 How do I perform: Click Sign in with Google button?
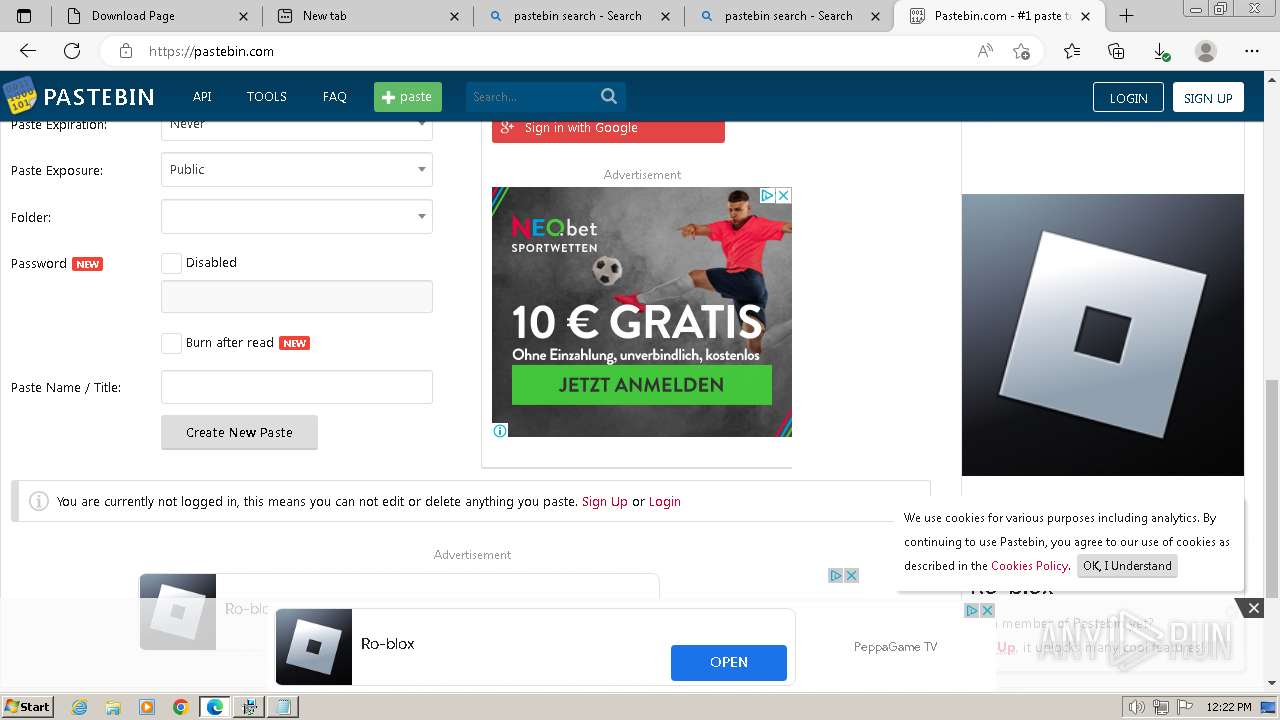click(x=608, y=128)
